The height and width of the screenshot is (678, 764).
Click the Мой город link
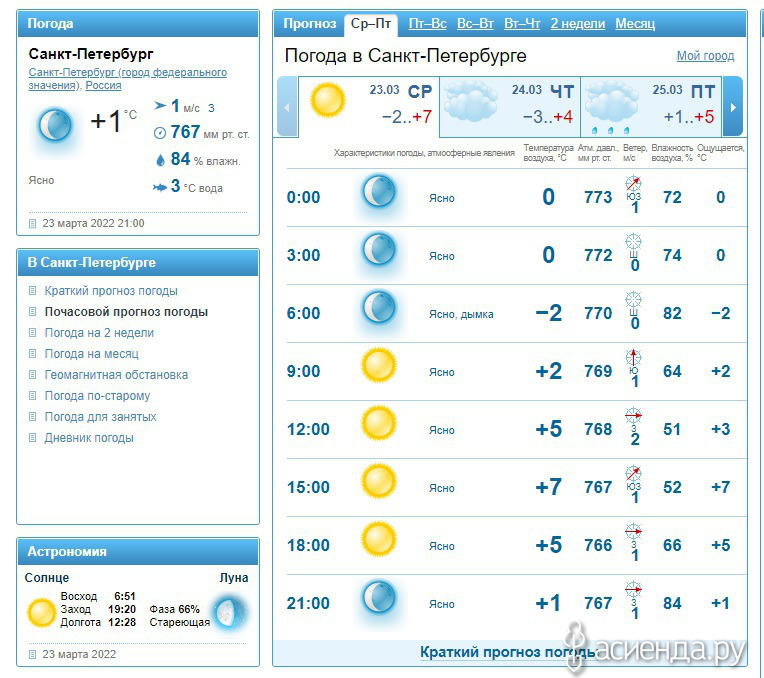point(705,56)
